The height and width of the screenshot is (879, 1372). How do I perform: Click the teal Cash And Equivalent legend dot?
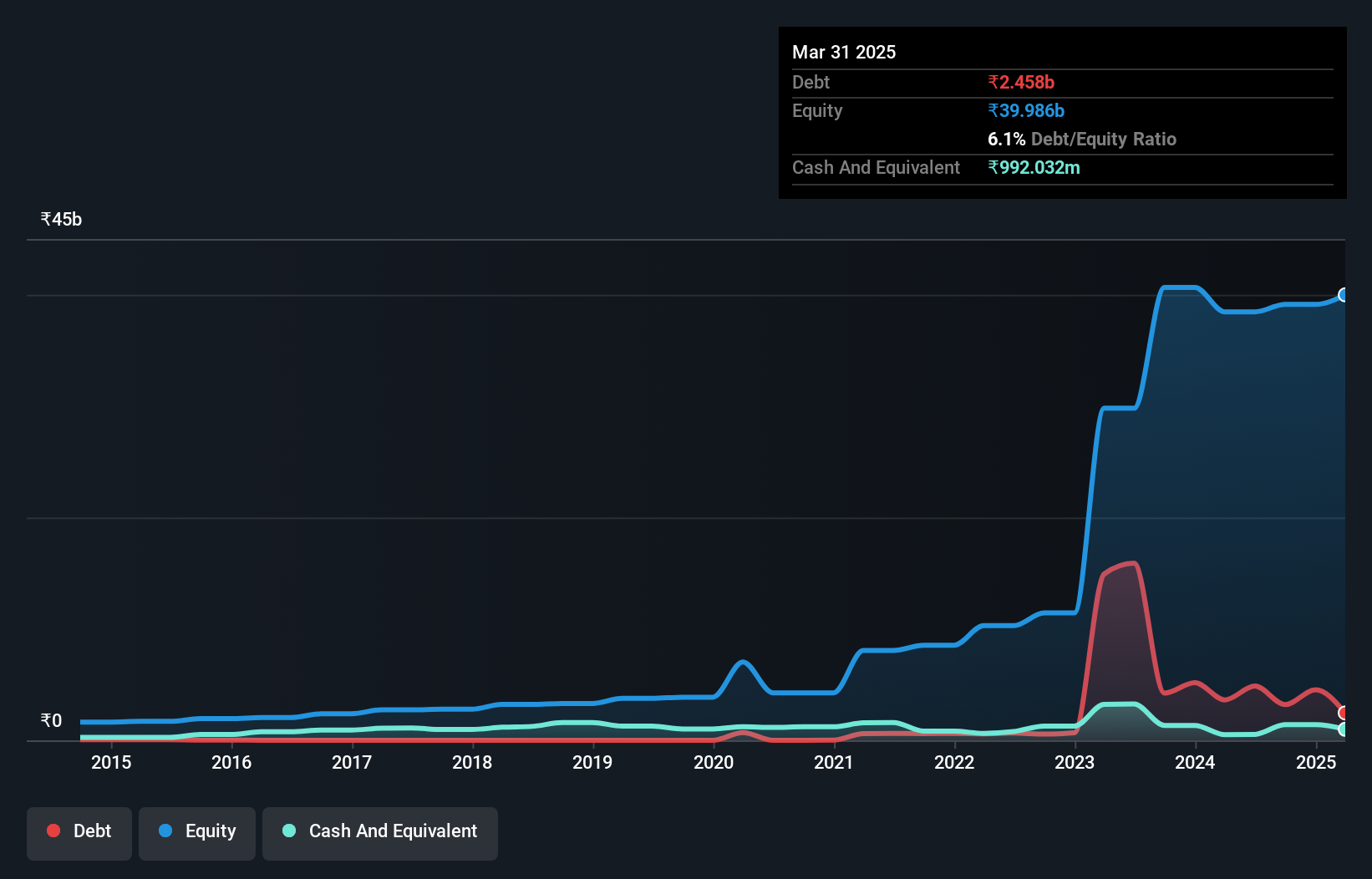[x=289, y=831]
